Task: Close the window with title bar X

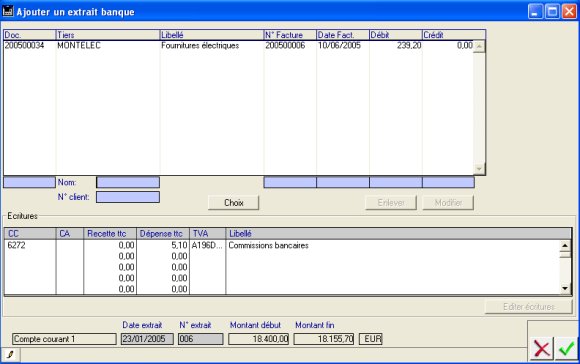Action: 569,11
